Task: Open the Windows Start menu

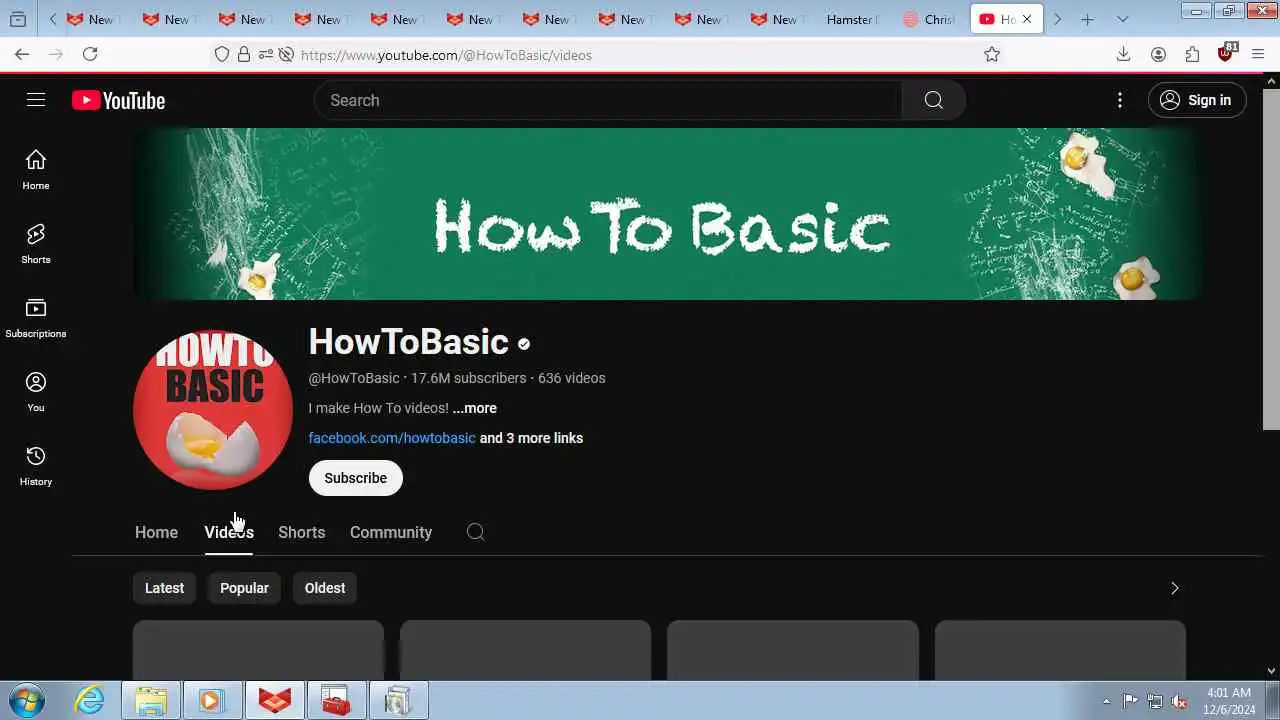Action: tap(25, 700)
